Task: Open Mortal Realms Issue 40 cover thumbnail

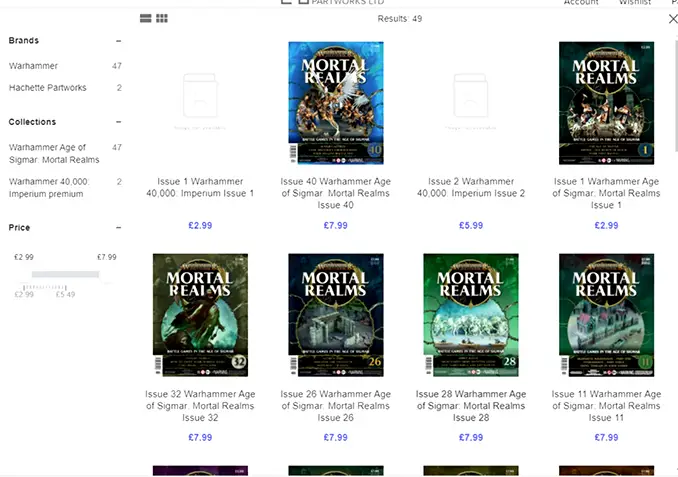Action: coord(336,103)
